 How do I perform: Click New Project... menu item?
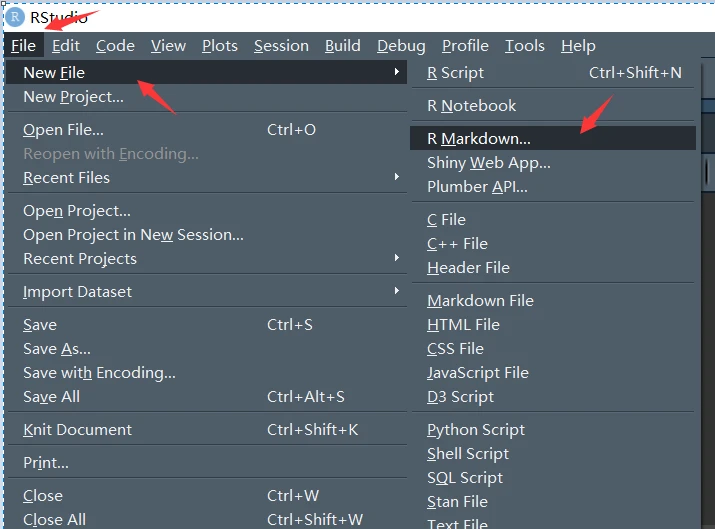click(73, 97)
